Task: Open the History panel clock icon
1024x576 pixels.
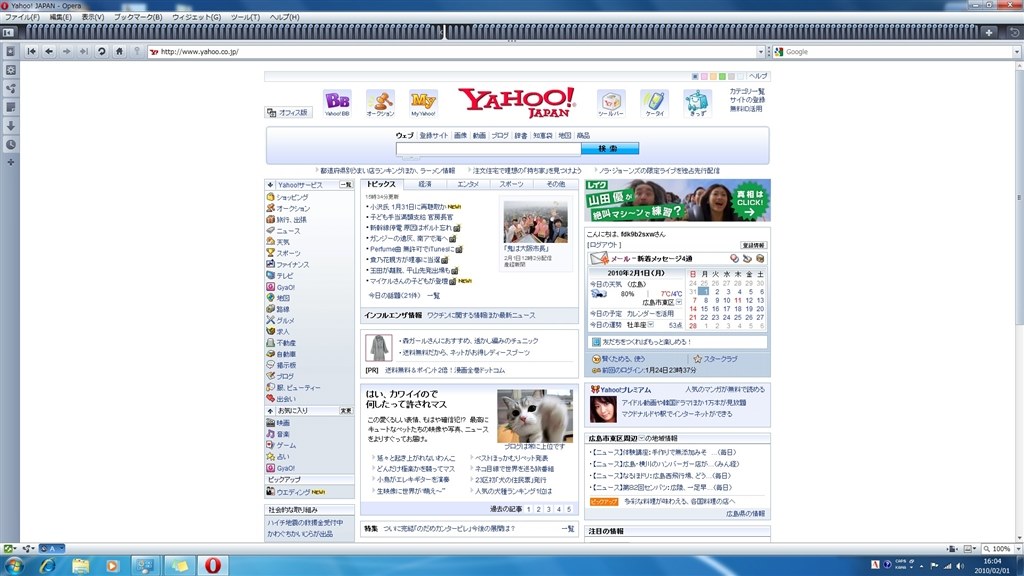Action: pyautogui.click(x=10, y=145)
